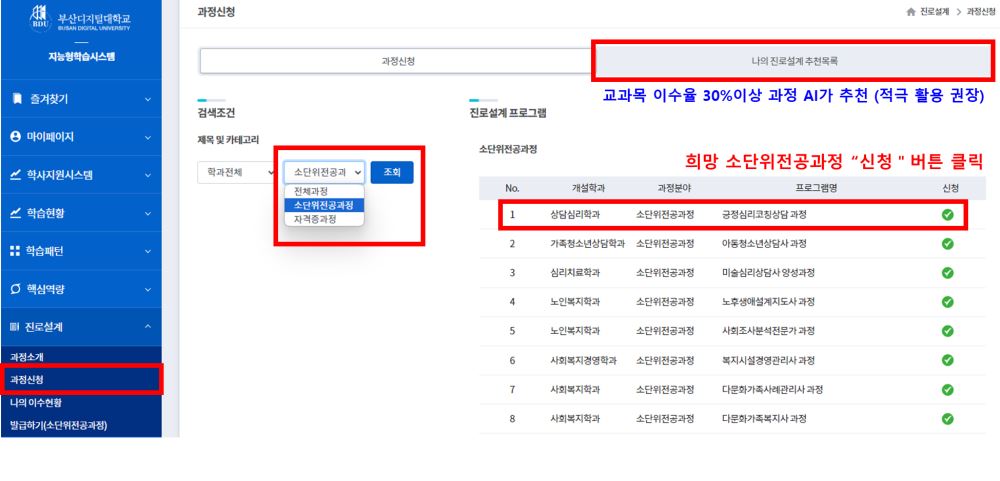
Task: Click the 학습패턴 grid icon
Action: tap(17, 251)
